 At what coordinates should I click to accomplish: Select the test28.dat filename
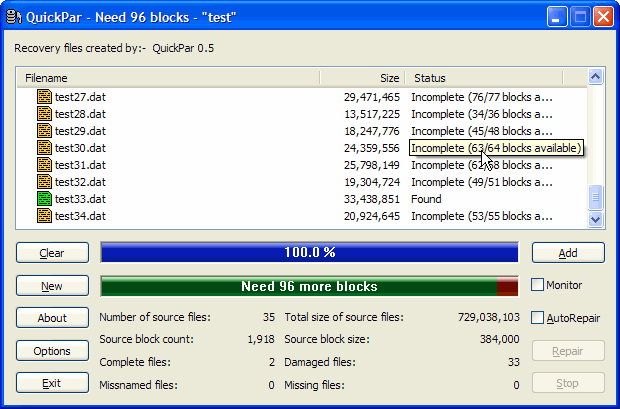(x=80, y=114)
